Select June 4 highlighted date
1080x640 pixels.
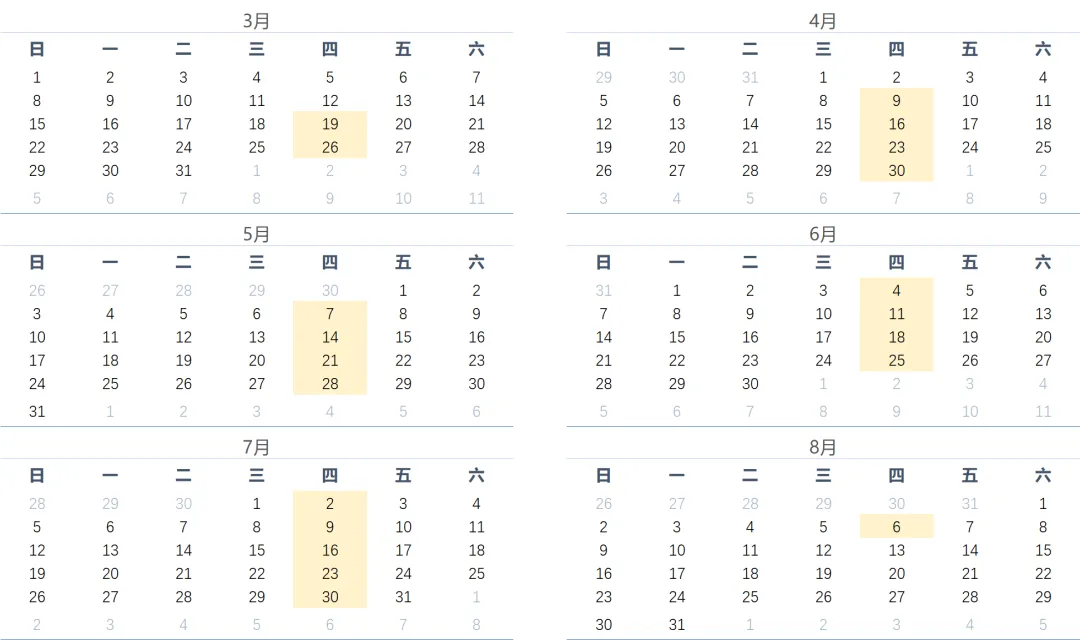tap(896, 291)
